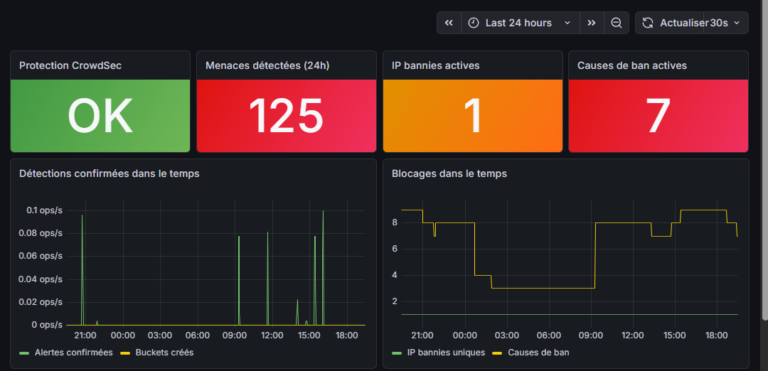Click the green OK status value

click(100, 116)
